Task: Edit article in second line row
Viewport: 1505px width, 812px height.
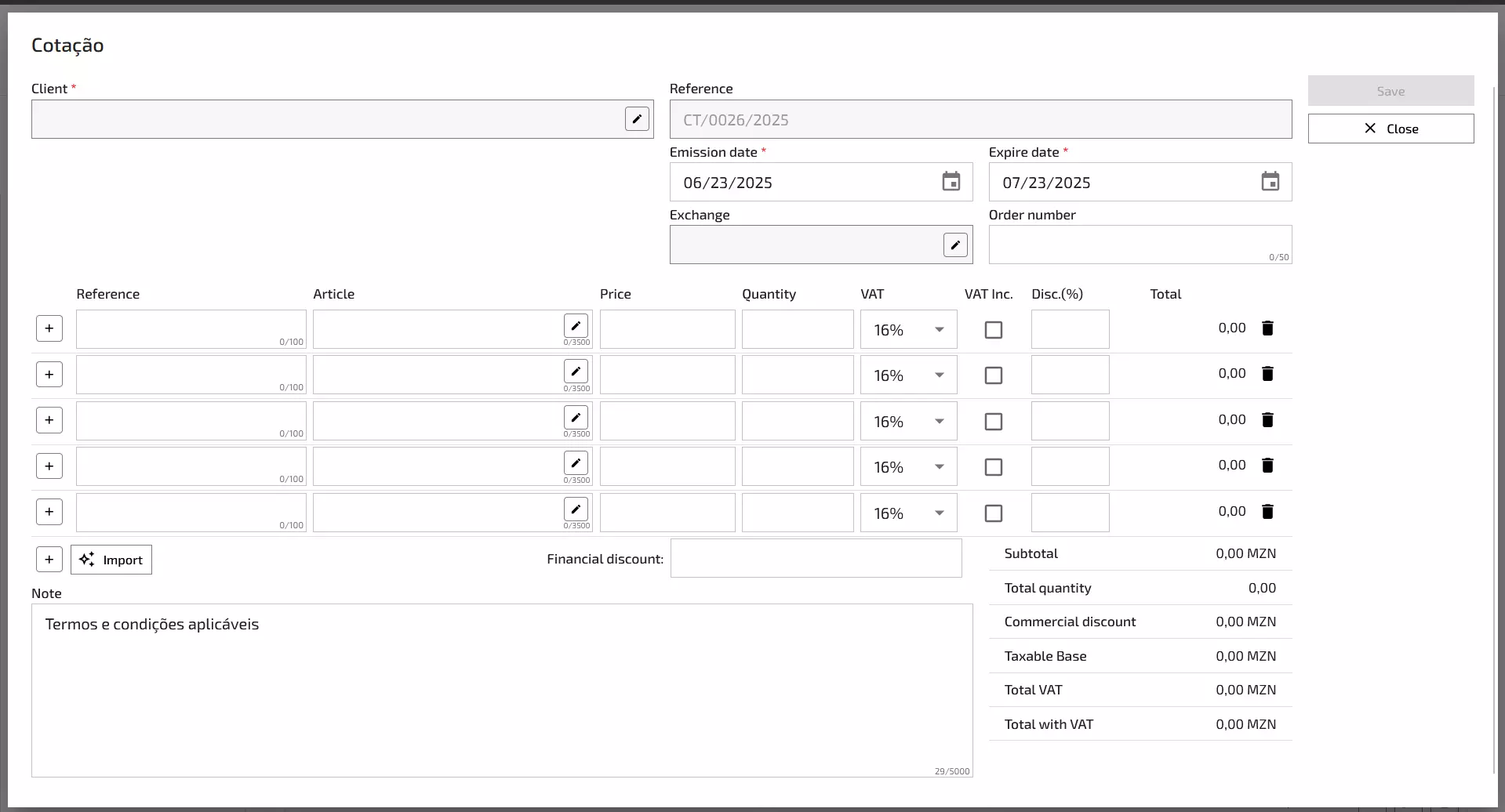Action: tap(576, 371)
